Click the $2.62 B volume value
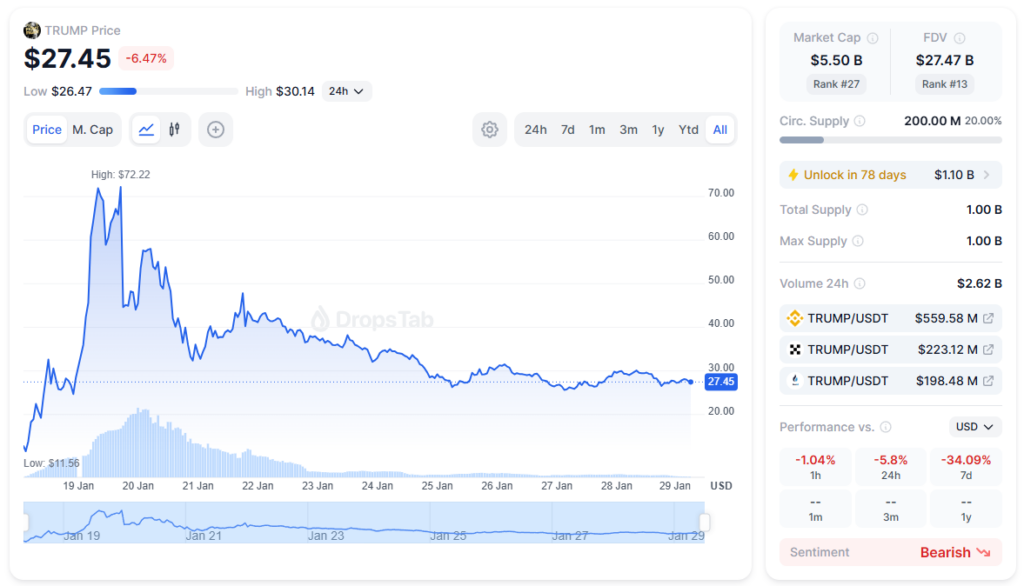 (x=979, y=284)
